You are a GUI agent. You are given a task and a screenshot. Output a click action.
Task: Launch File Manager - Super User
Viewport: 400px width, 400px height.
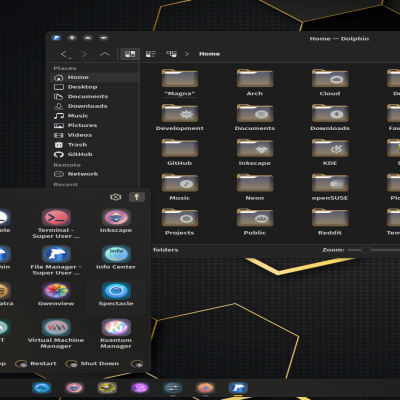tap(56, 260)
